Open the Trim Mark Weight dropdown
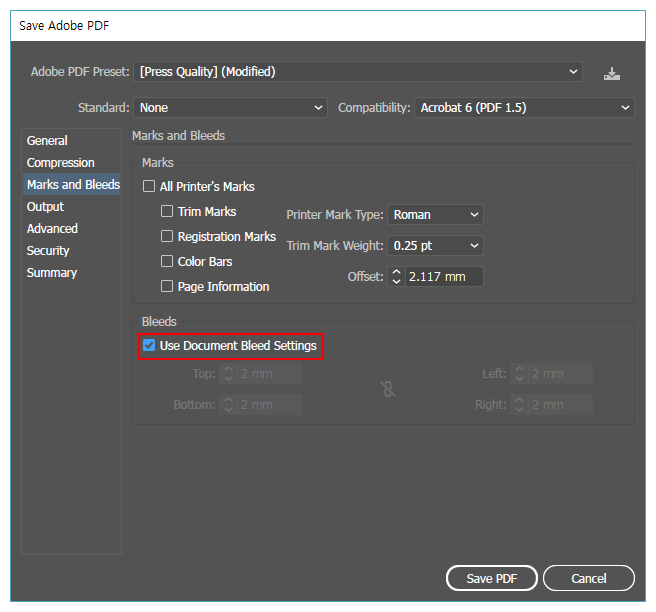The width and height of the screenshot is (656, 612). coord(436,246)
